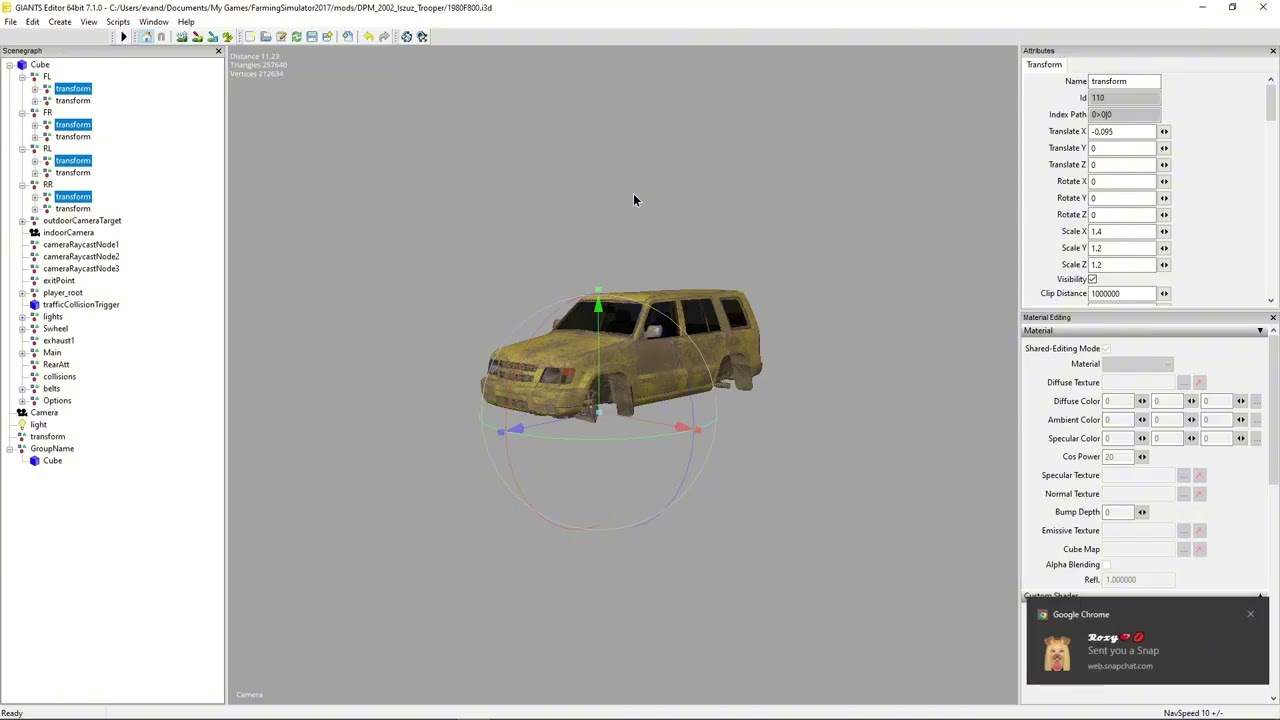Click the New file toolbar icon
This screenshot has height=720, width=1280.
click(x=250, y=37)
